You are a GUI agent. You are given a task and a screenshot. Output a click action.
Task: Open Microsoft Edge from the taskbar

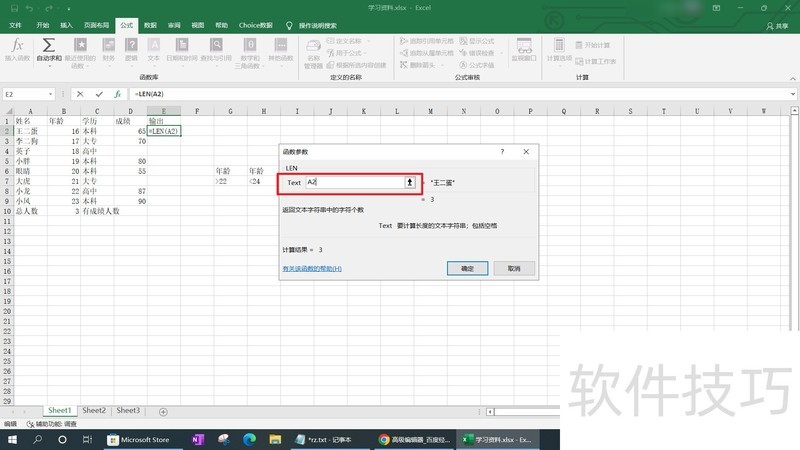(x=249, y=439)
